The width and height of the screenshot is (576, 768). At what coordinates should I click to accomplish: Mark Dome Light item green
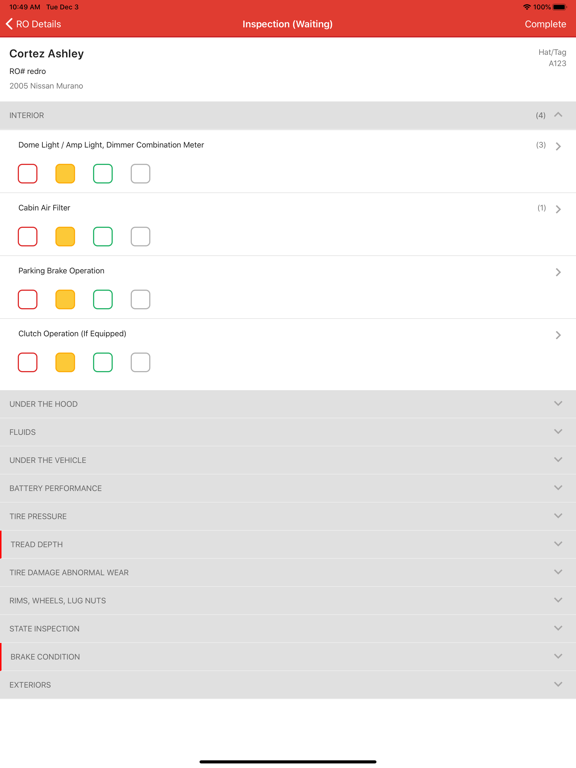point(103,174)
